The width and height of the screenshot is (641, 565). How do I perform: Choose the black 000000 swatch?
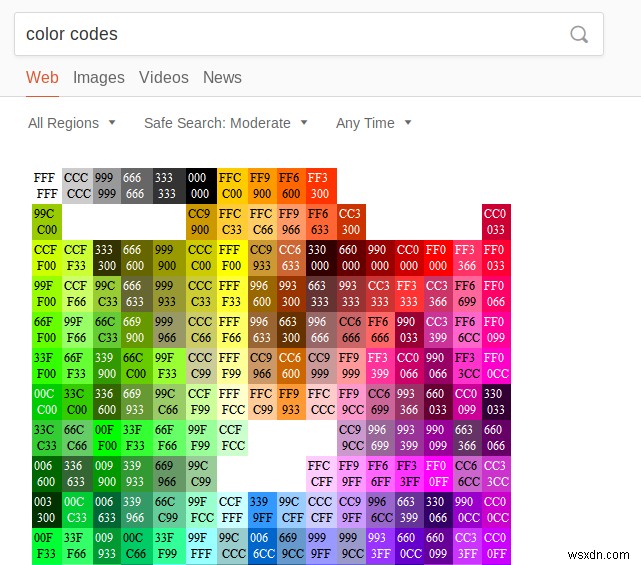(x=201, y=186)
